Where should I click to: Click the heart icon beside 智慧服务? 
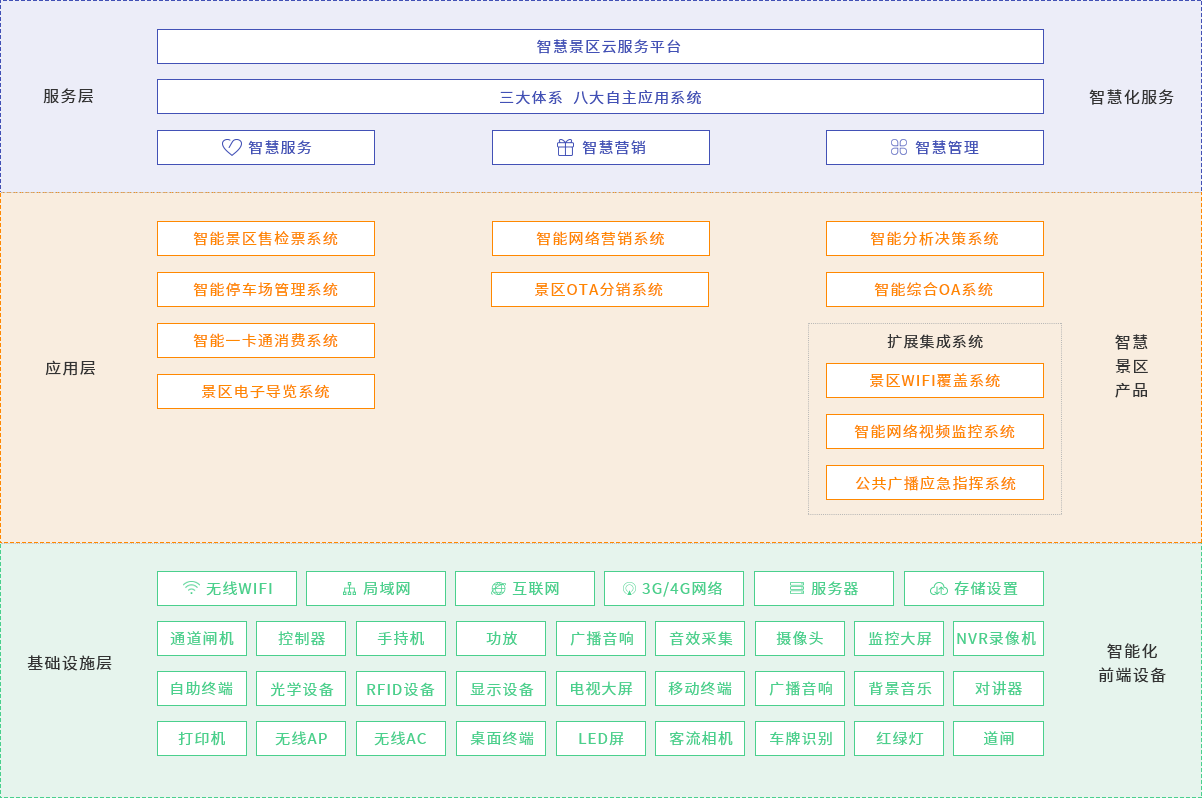click(x=231, y=147)
